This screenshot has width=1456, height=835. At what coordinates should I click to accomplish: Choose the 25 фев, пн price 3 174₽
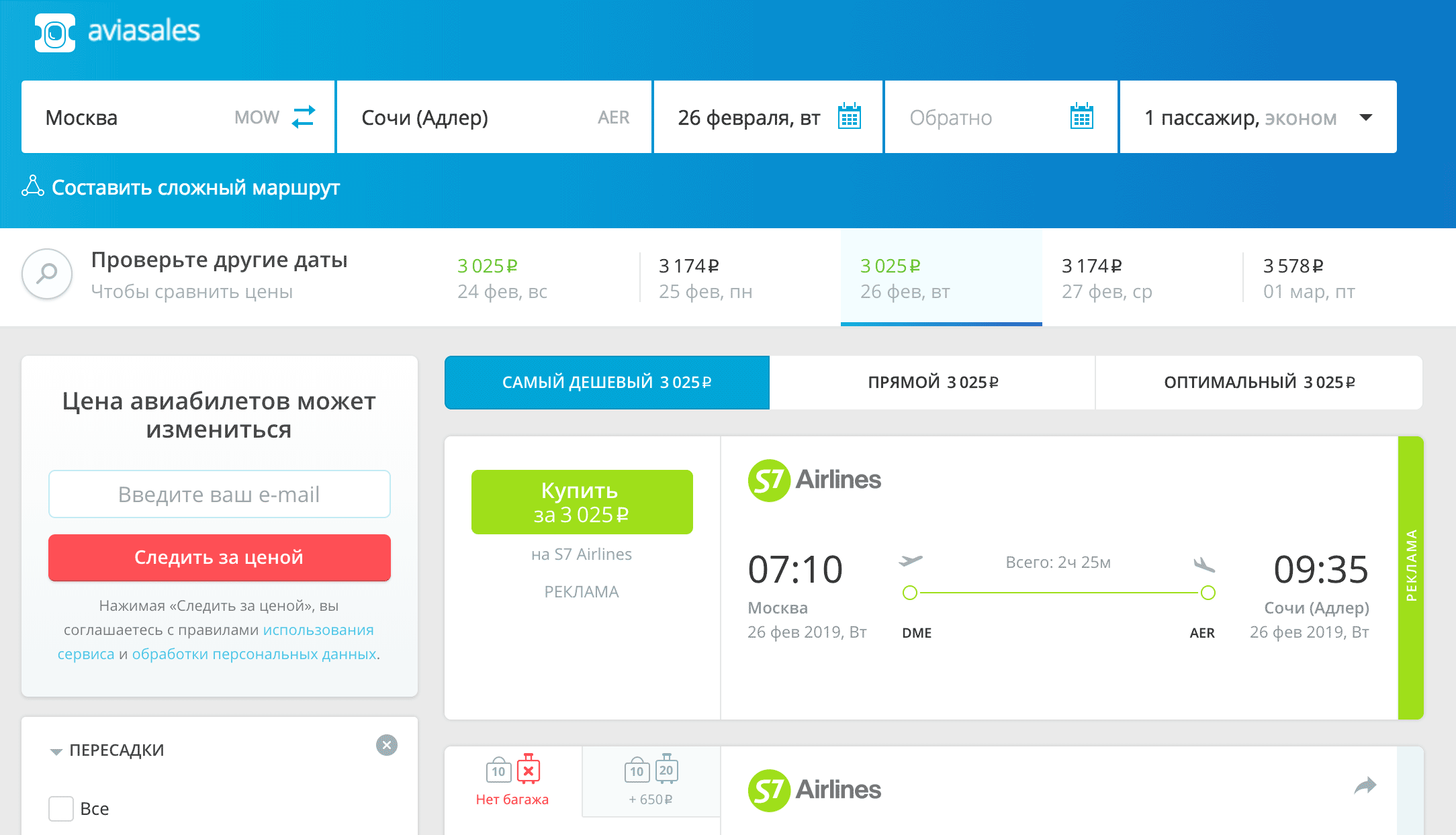pos(739,278)
